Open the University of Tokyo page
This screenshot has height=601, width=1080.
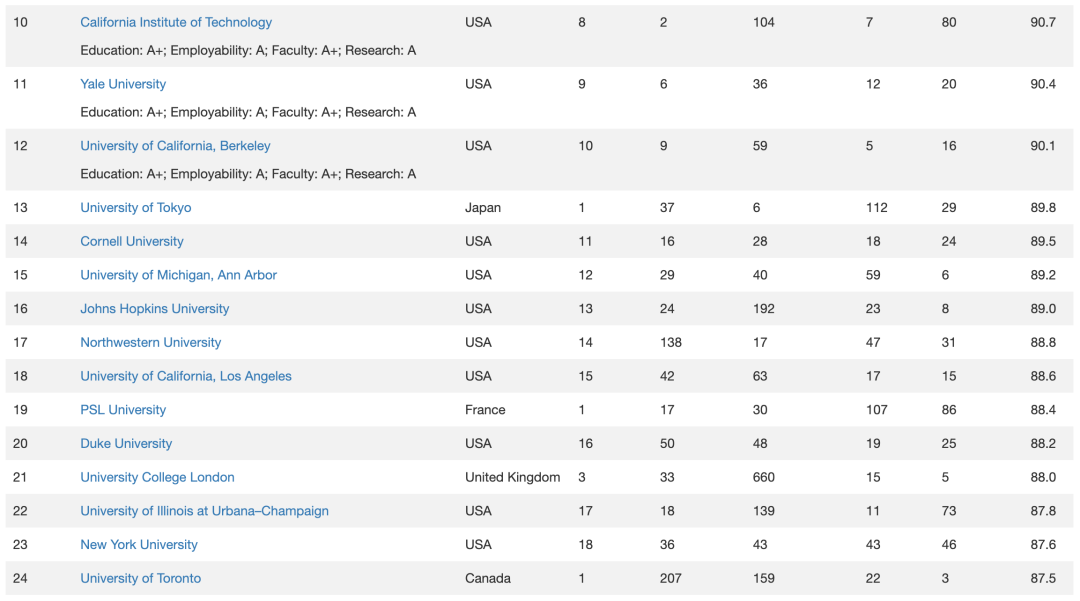click(x=136, y=207)
